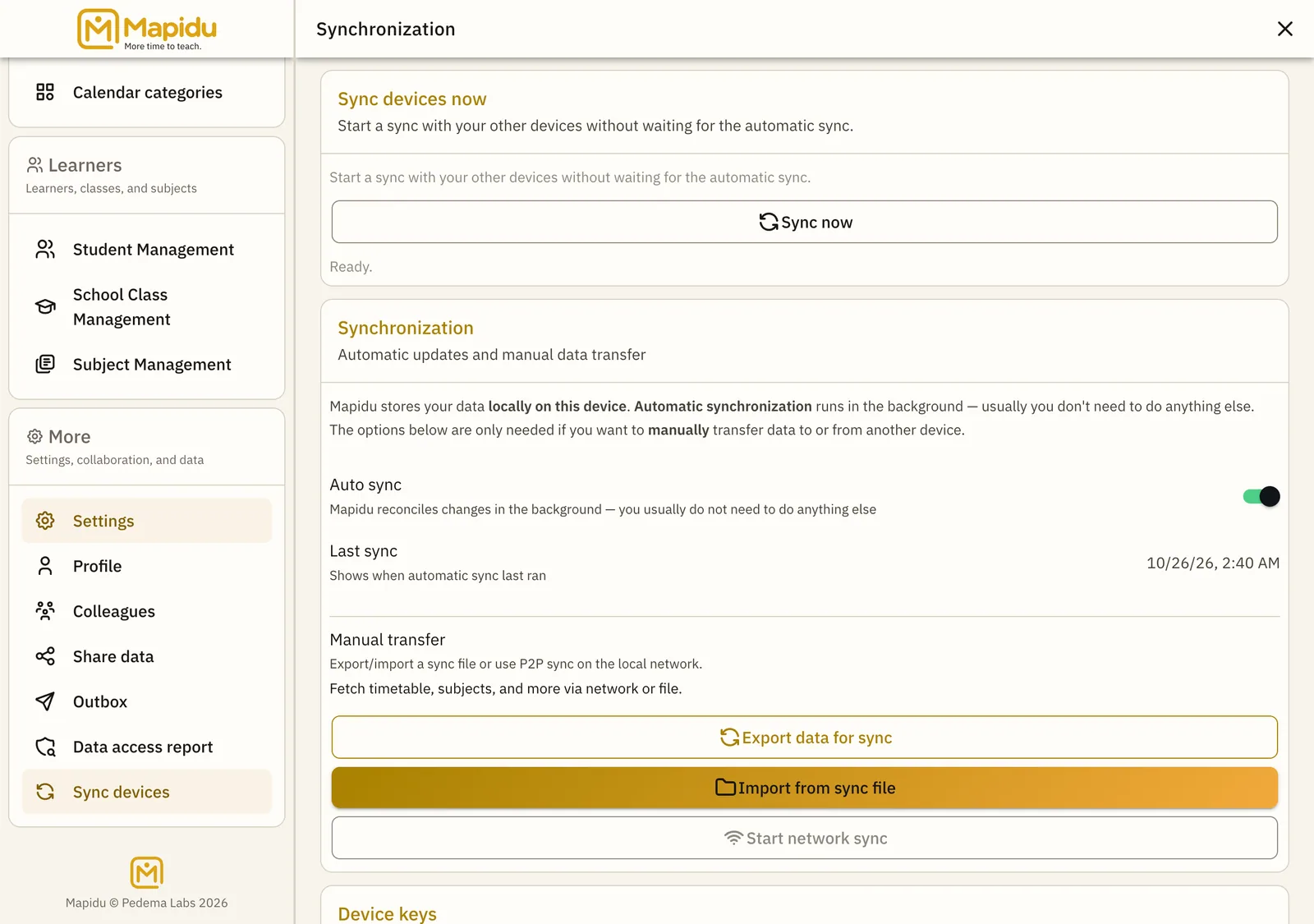This screenshot has height=924, width=1314.
Task: Select Settings in the sidebar
Action: point(147,521)
